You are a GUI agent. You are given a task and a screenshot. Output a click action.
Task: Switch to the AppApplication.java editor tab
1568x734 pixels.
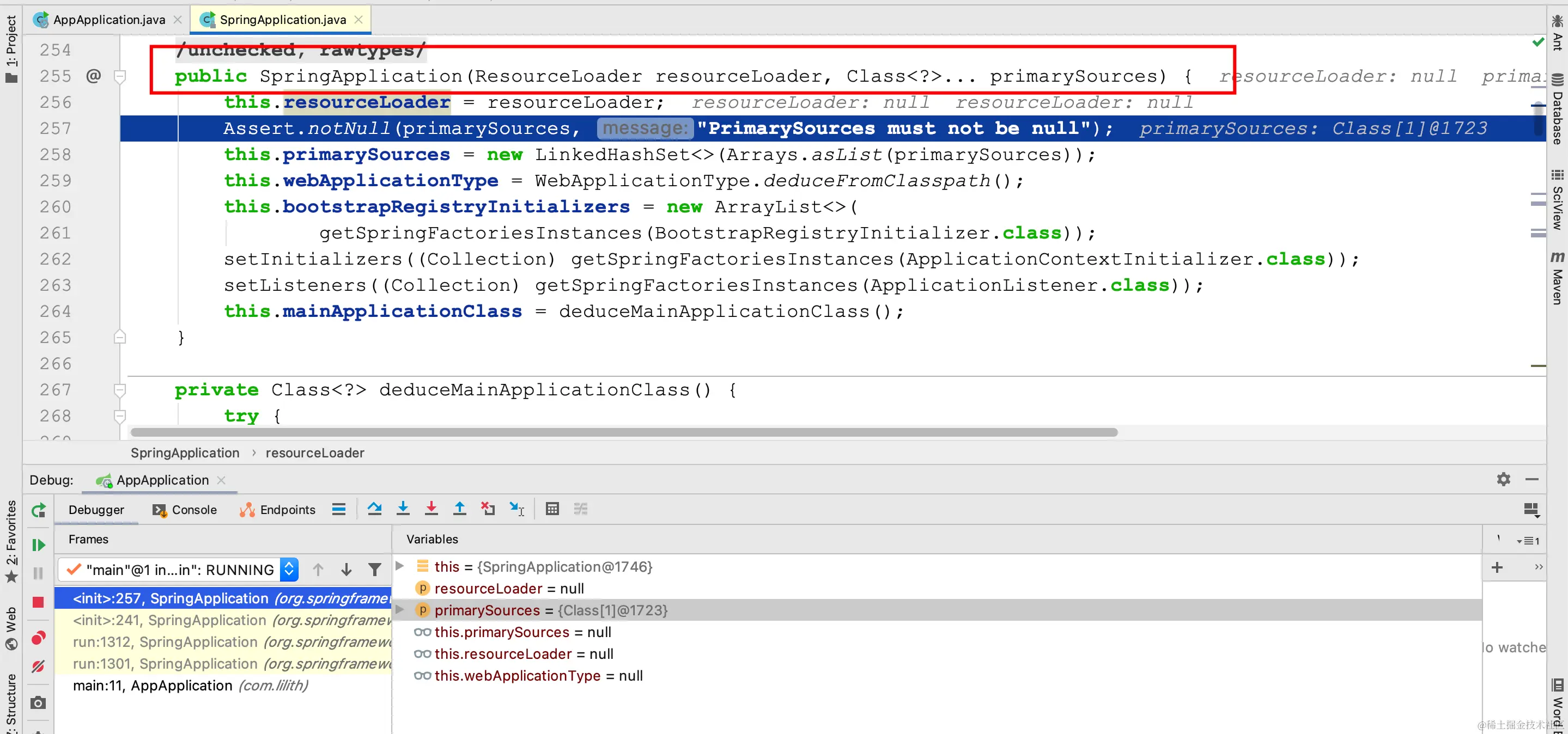(109, 20)
